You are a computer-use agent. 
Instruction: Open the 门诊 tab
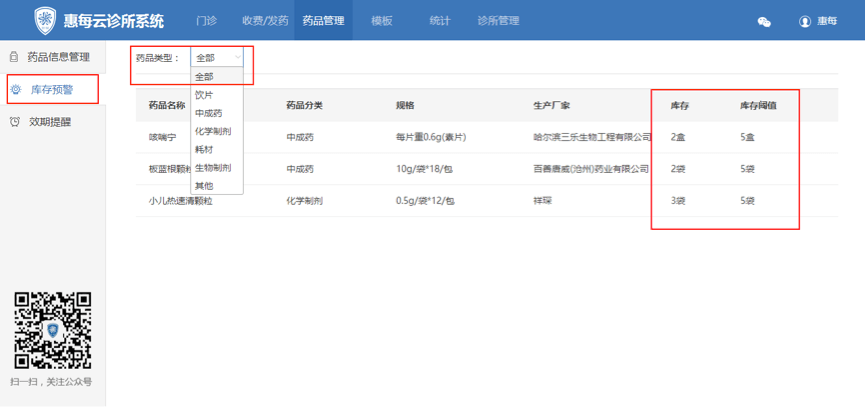[x=207, y=21]
